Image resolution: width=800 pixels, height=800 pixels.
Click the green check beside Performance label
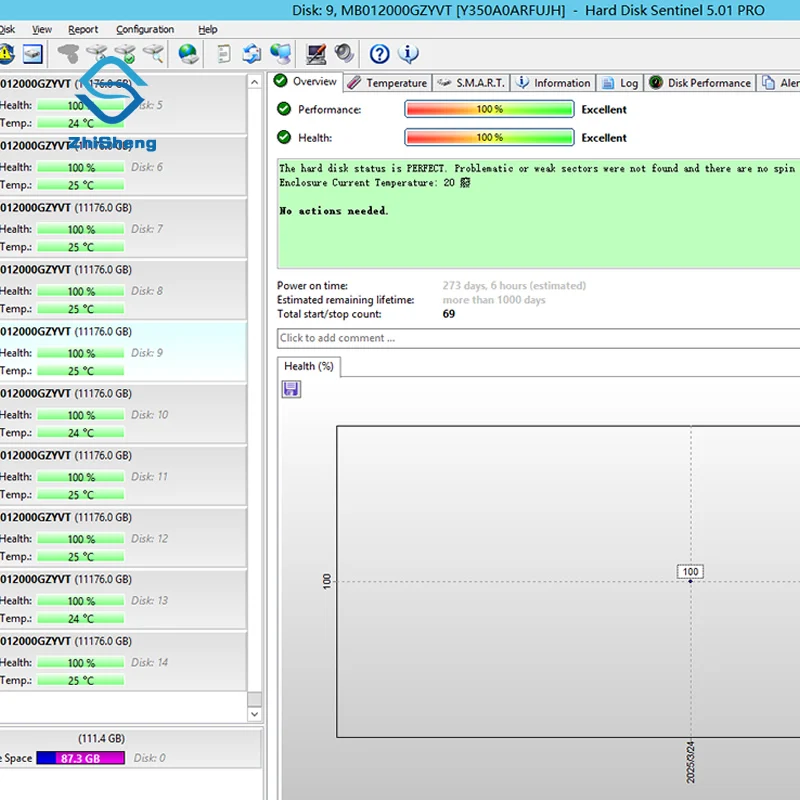284,109
